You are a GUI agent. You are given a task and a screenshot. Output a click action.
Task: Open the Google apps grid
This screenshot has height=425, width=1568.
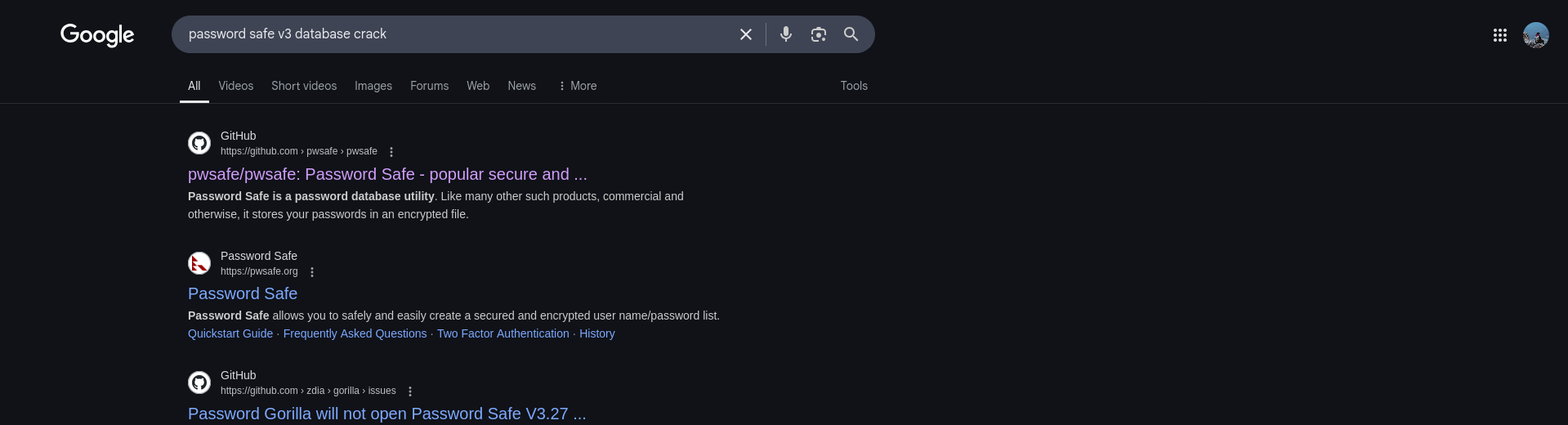1500,35
